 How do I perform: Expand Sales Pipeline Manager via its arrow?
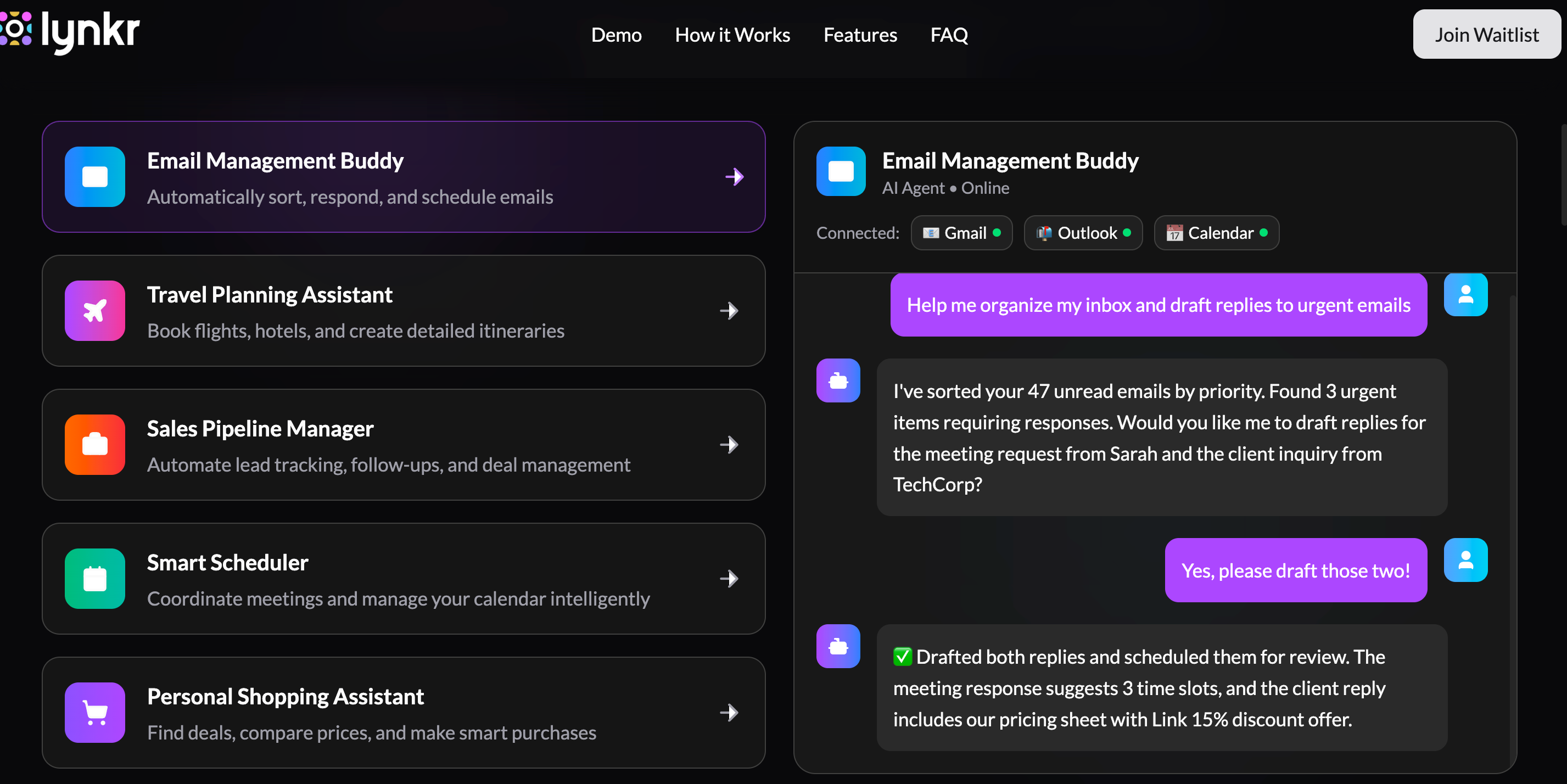tap(729, 445)
